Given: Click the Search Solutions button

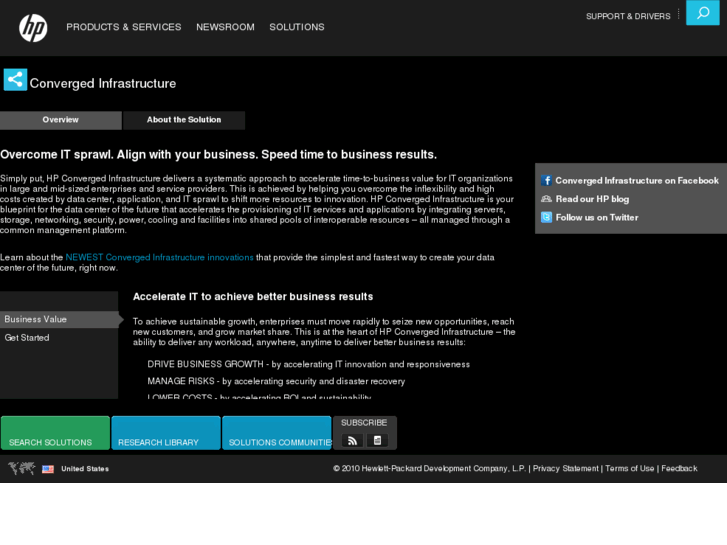Looking at the screenshot, I should pyautogui.click(x=55, y=433).
